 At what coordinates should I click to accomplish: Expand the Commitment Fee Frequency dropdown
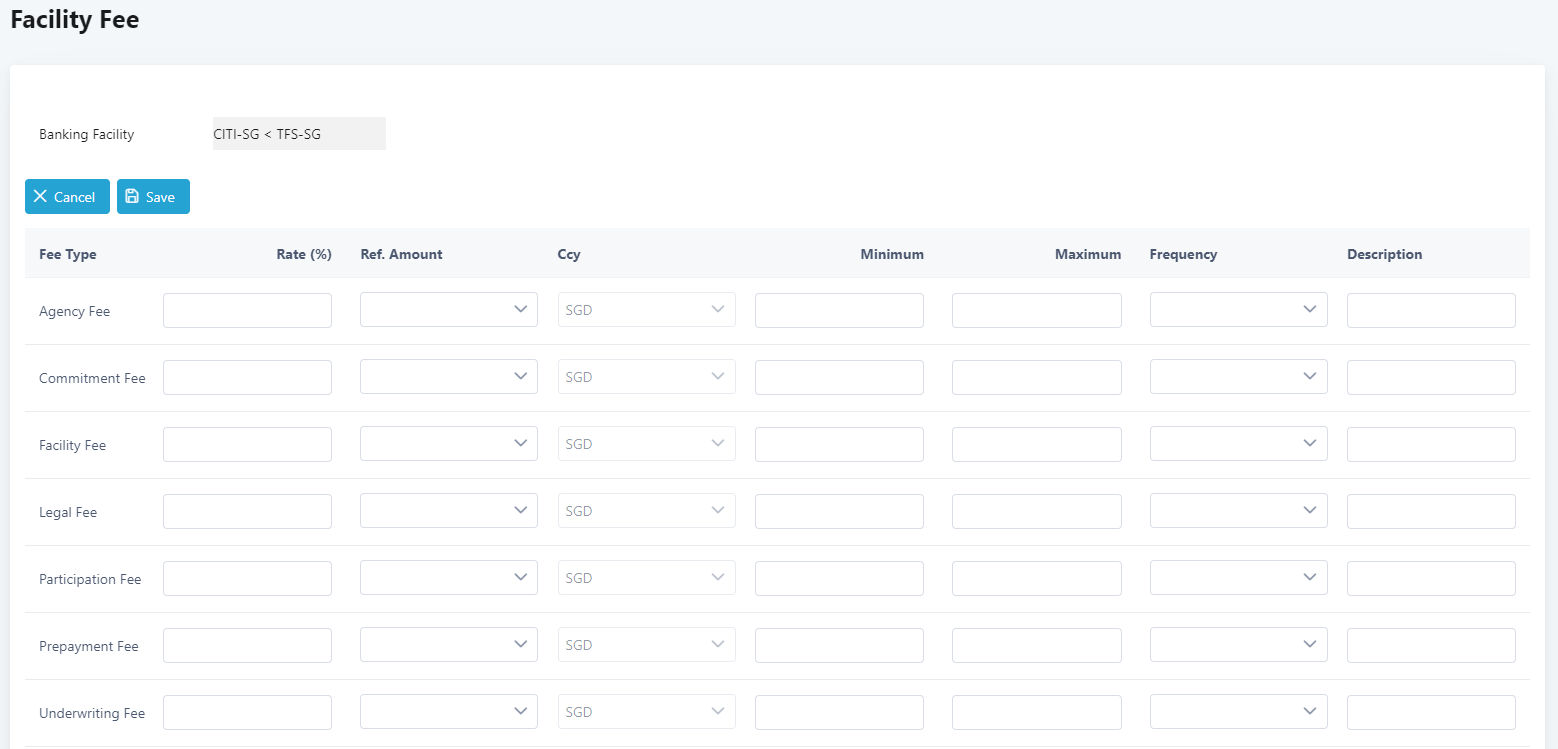point(1238,377)
